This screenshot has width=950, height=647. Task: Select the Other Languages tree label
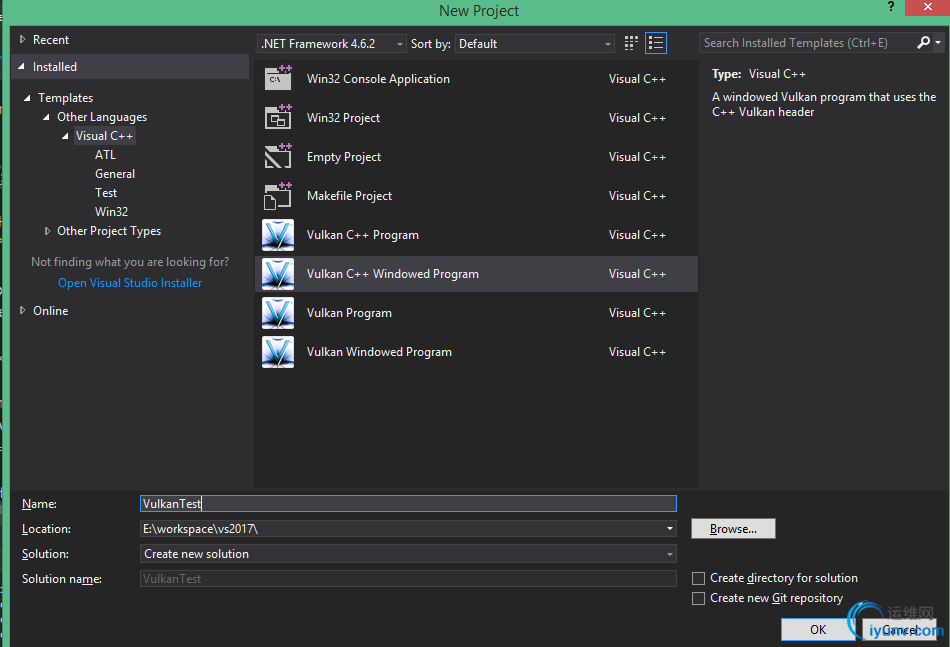pyautogui.click(x=102, y=117)
